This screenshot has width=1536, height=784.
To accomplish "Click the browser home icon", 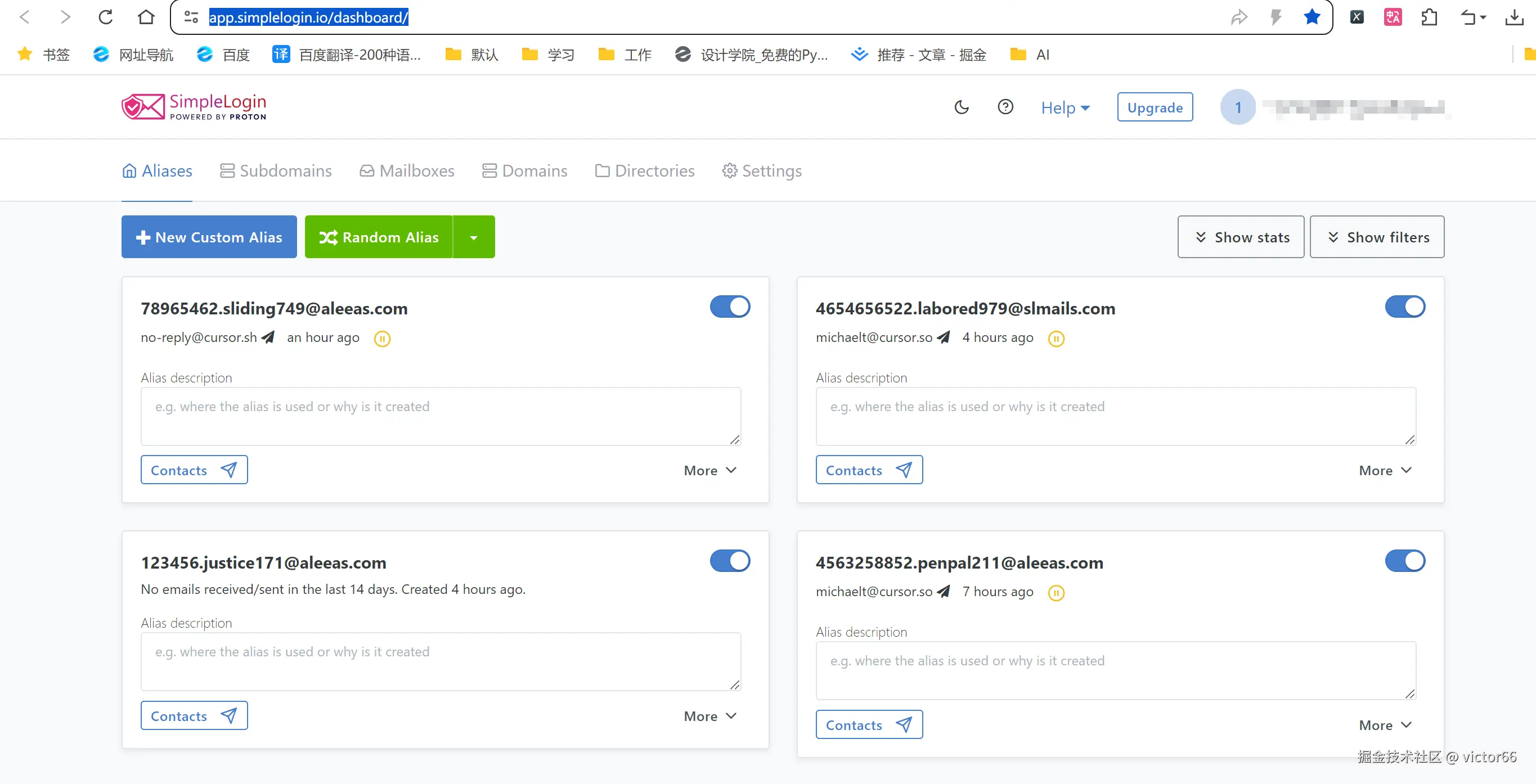I will 146,17.
